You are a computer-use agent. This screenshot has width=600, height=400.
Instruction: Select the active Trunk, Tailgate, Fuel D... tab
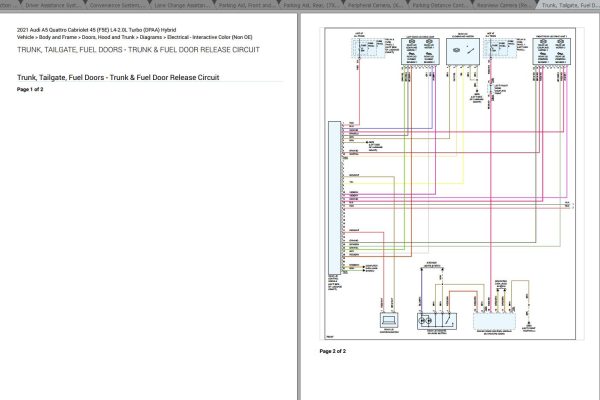pyautogui.click(x=569, y=5)
